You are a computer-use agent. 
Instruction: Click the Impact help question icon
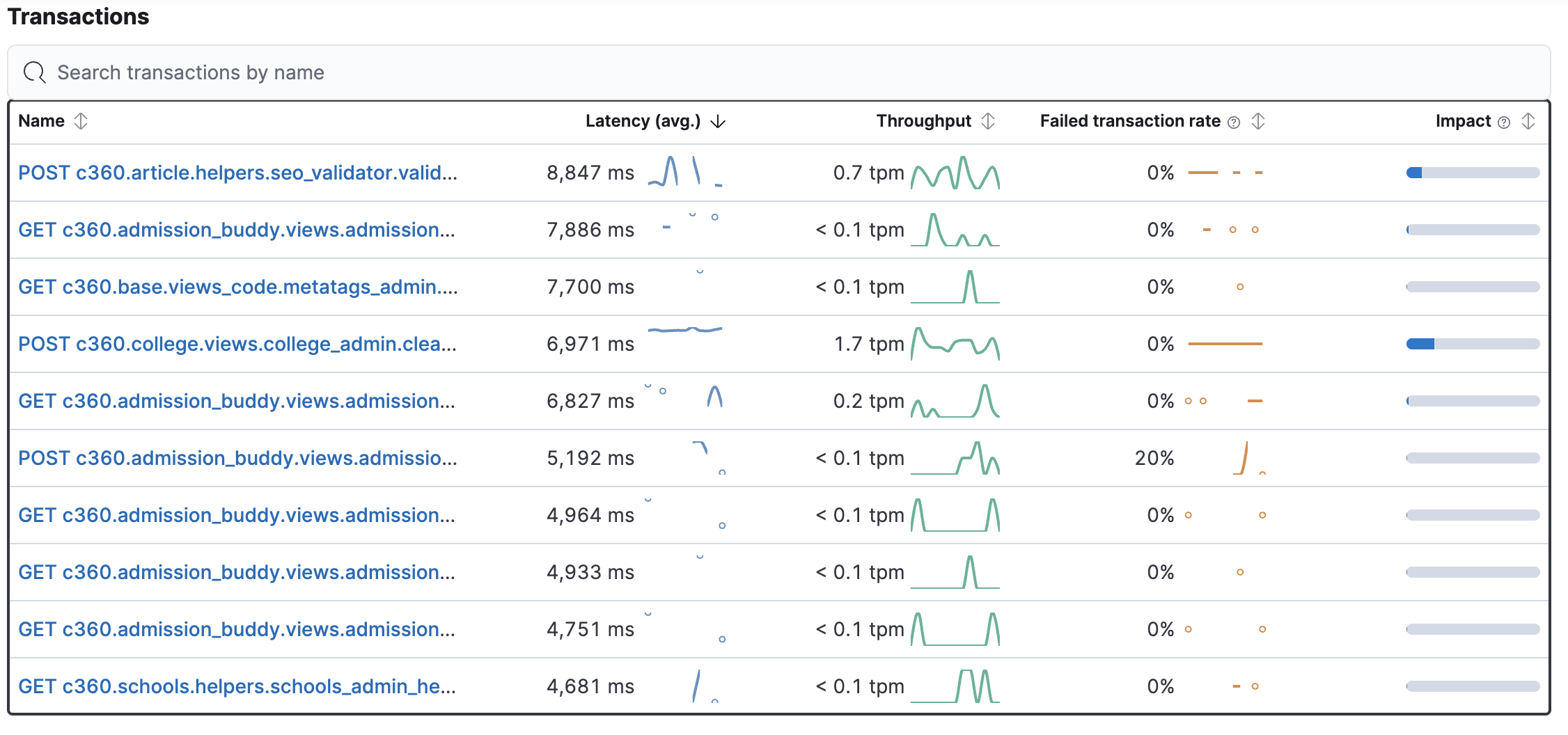point(1504,122)
